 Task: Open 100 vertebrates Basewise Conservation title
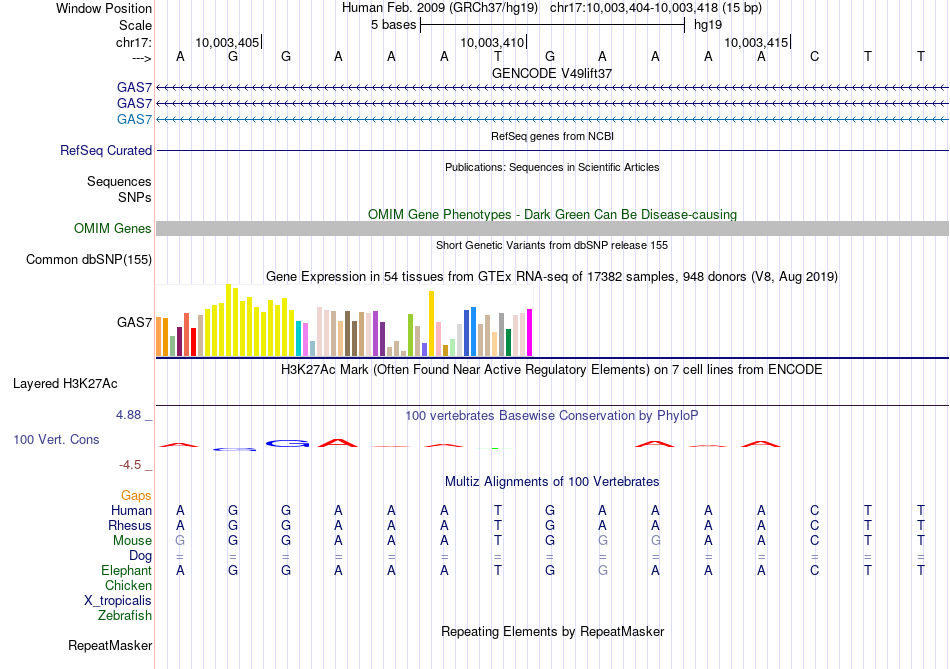coord(552,416)
